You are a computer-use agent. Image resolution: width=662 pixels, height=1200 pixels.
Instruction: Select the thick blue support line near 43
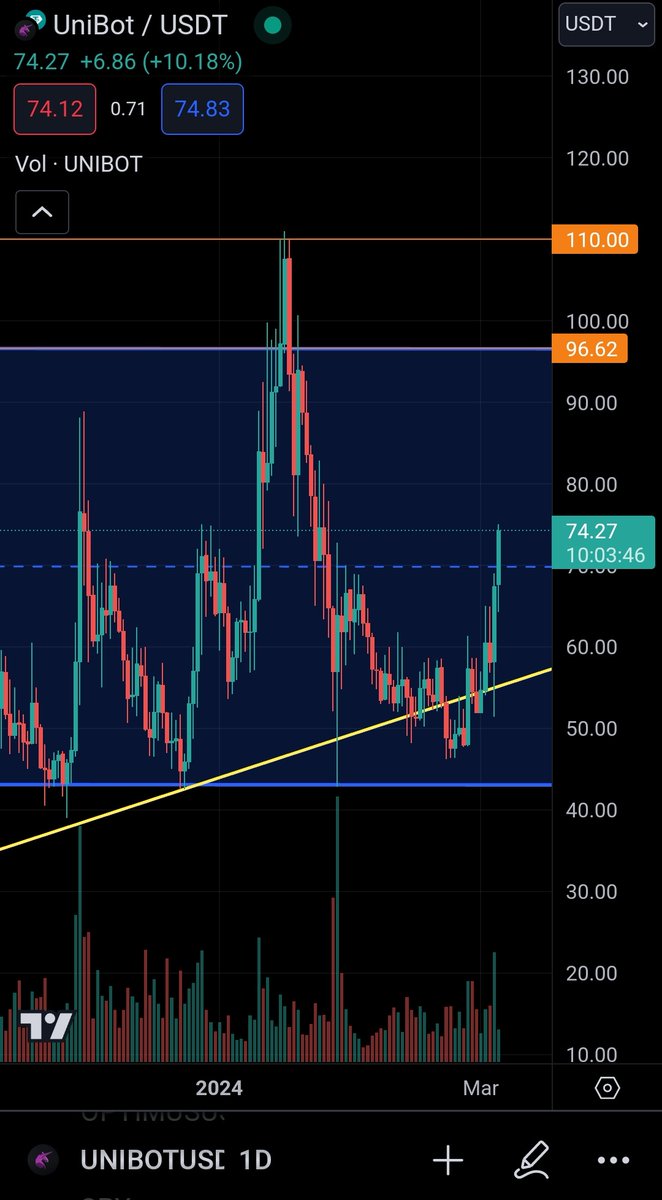(x=276, y=784)
